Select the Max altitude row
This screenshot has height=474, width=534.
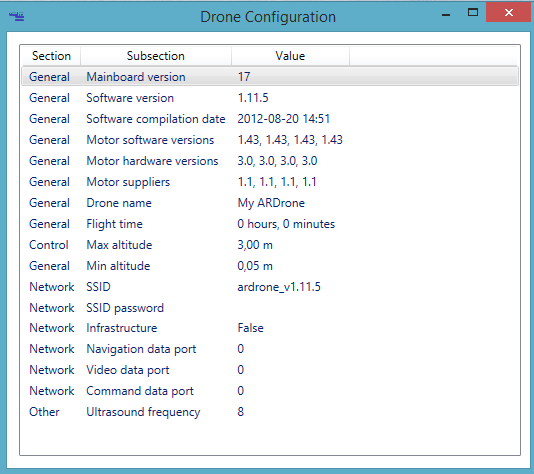click(x=270, y=245)
